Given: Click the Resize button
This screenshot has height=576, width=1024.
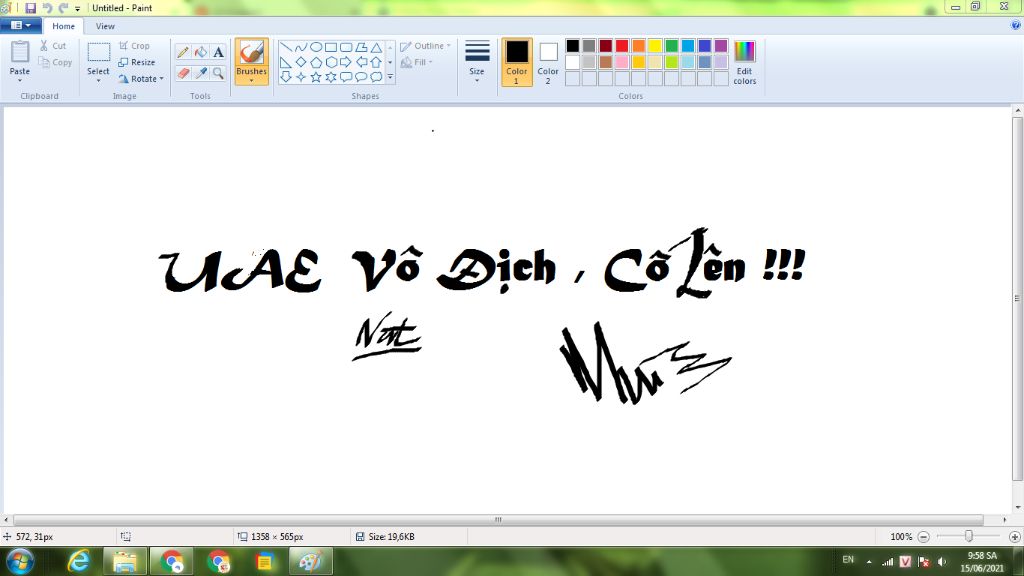Looking at the screenshot, I should click(137, 62).
